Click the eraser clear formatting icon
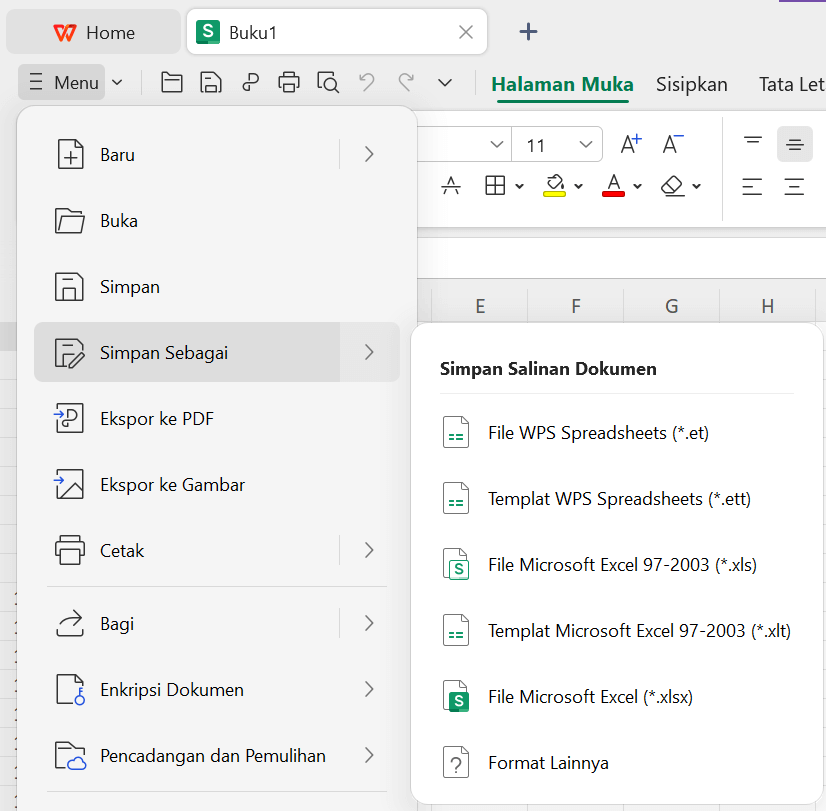This screenshot has height=811, width=826. coord(673,186)
